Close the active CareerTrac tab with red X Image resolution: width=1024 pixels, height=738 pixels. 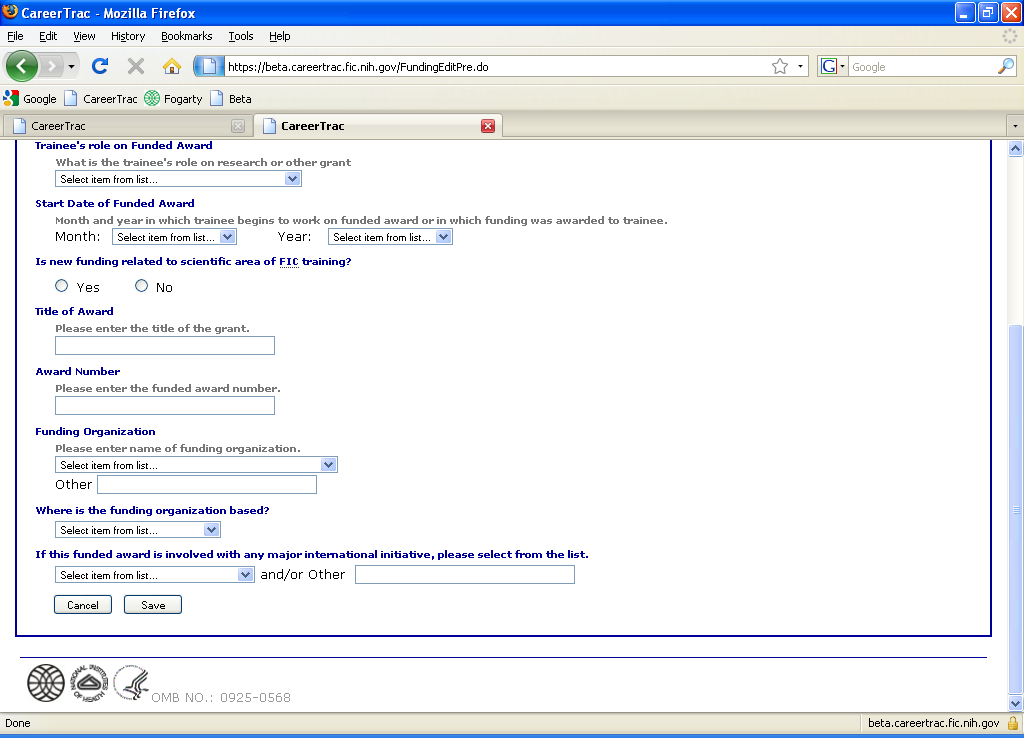pyautogui.click(x=488, y=126)
